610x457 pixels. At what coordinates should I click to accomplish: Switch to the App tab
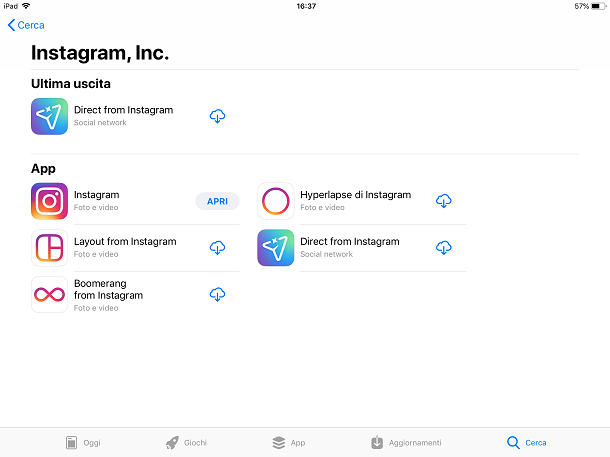click(x=288, y=443)
